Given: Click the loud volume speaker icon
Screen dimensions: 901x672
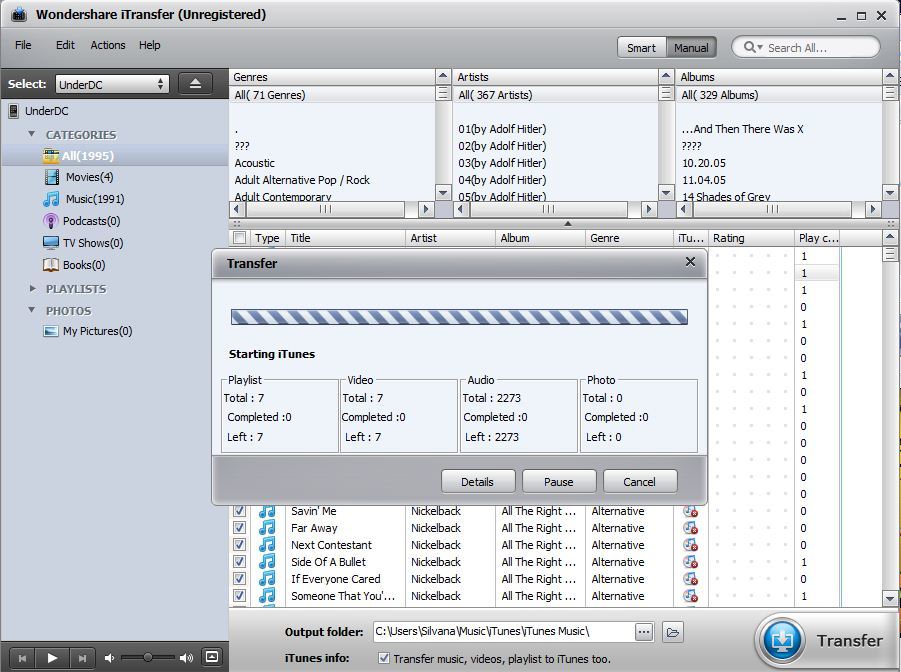Looking at the screenshot, I should point(187,658).
